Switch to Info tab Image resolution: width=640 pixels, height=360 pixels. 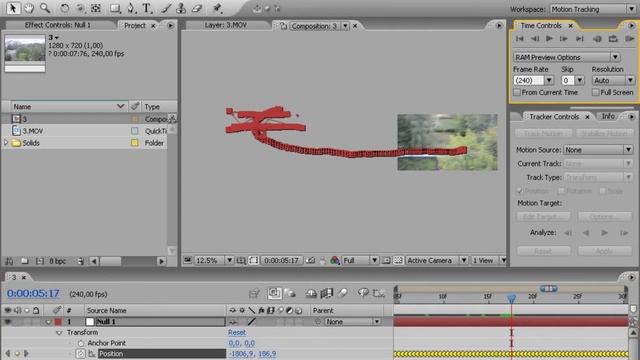(x=608, y=116)
